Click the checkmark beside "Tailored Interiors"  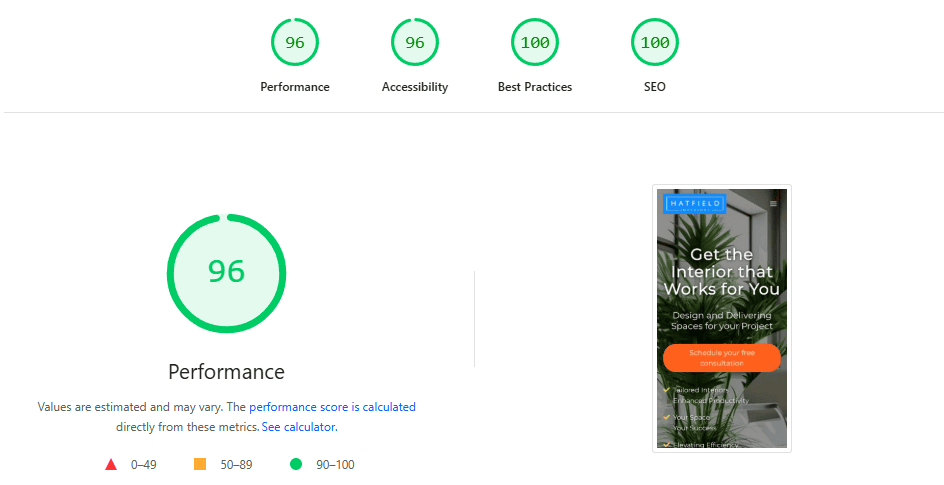coord(666,389)
